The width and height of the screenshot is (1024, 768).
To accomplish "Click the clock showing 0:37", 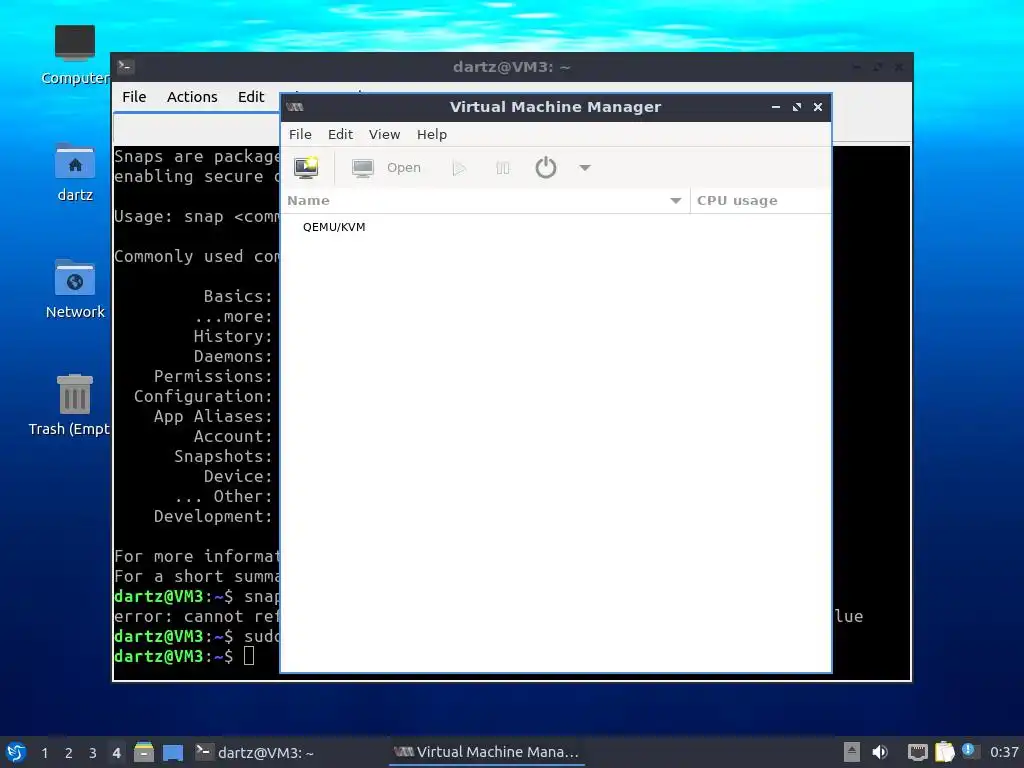I will [x=1004, y=752].
